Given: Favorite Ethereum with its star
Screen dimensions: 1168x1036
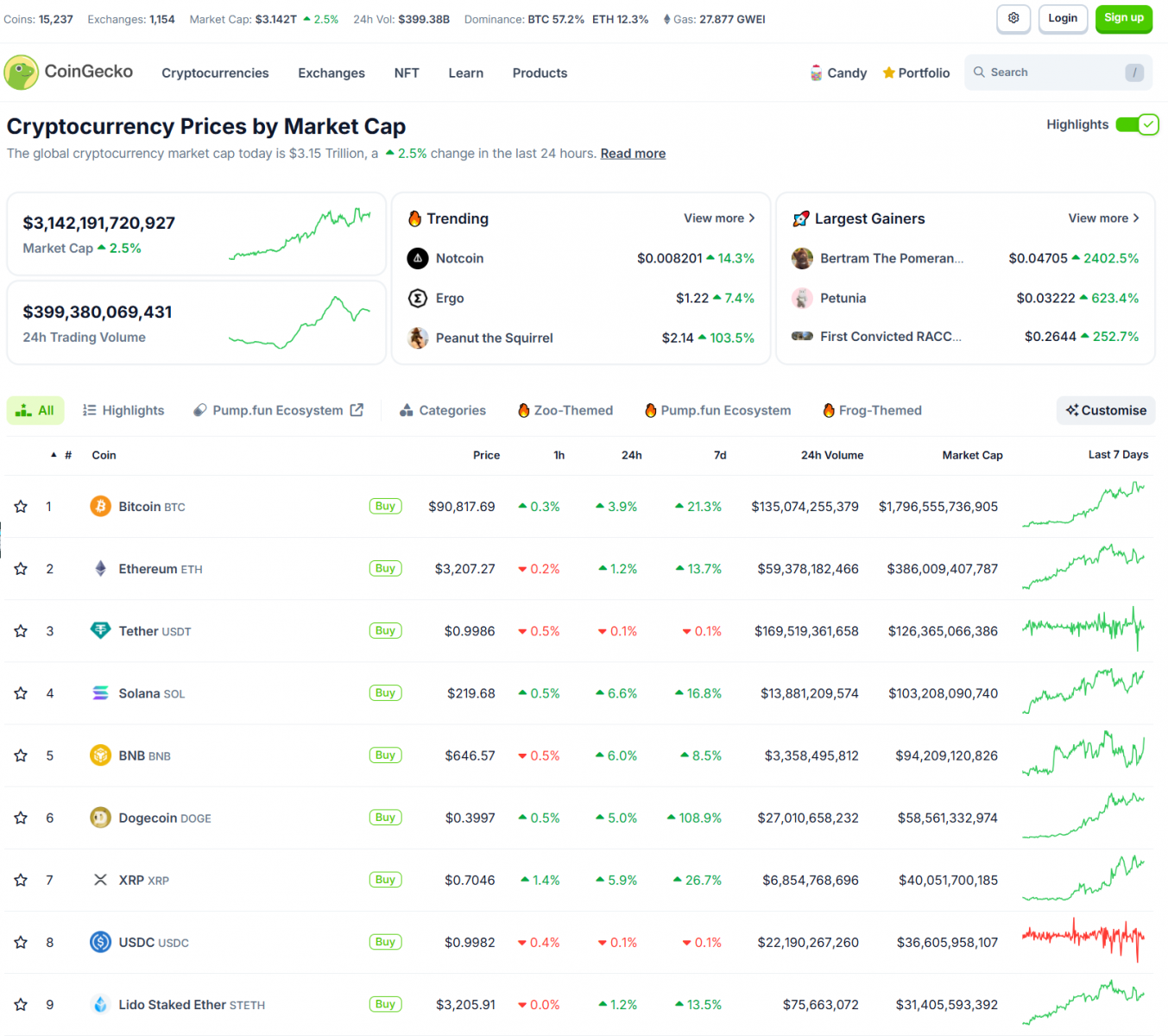Looking at the screenshot, I should click(x=21, y=568).
